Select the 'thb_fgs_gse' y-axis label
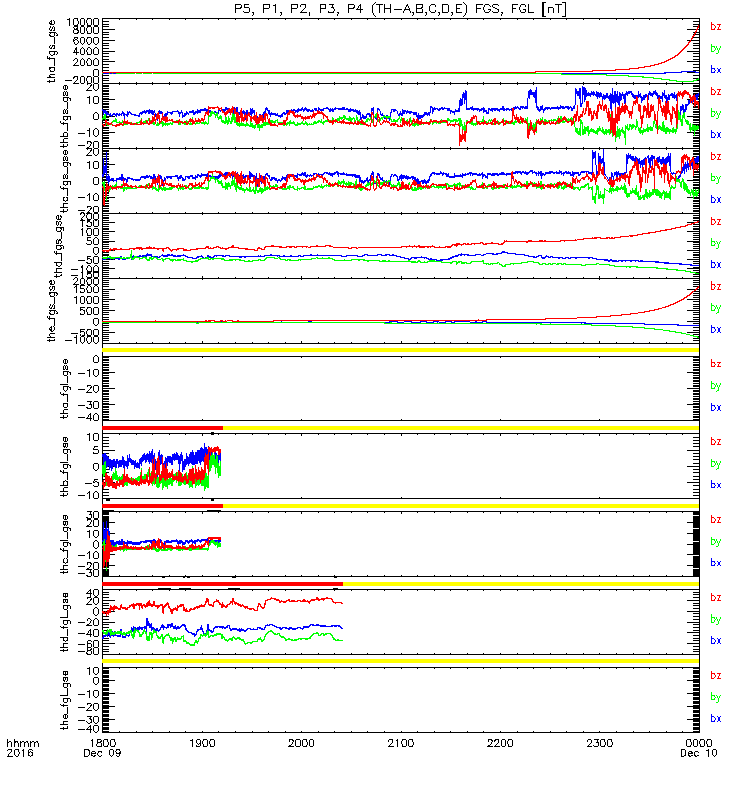The height and width of the screenshot is (800, 750). coord(65,116)
